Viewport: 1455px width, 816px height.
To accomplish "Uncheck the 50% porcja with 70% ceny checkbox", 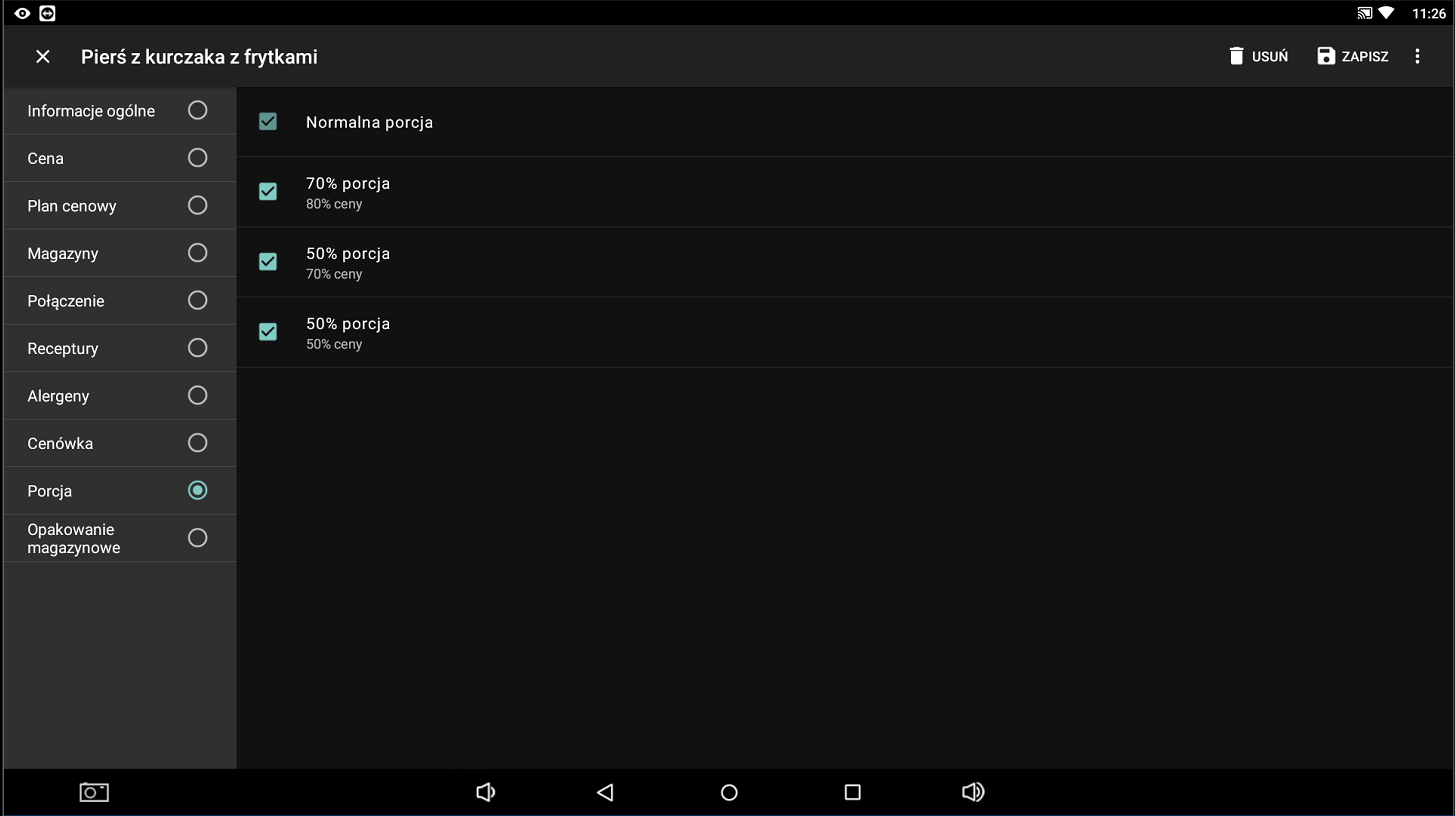I will (268, 262).
